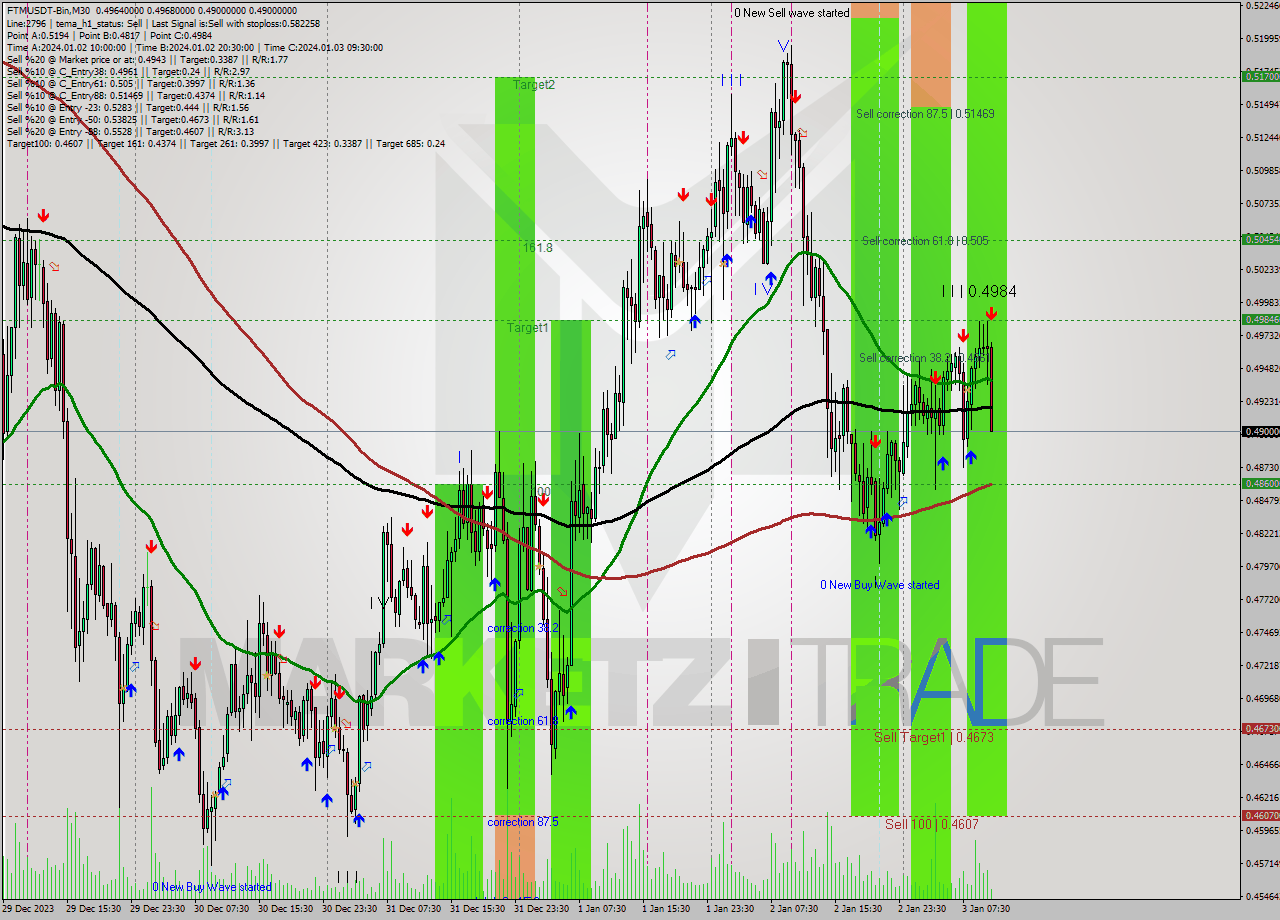This screenshot has height=920, width=1280.
Task: Click the blue 'correction 38.2' label
Action: (x=523, y=628)
